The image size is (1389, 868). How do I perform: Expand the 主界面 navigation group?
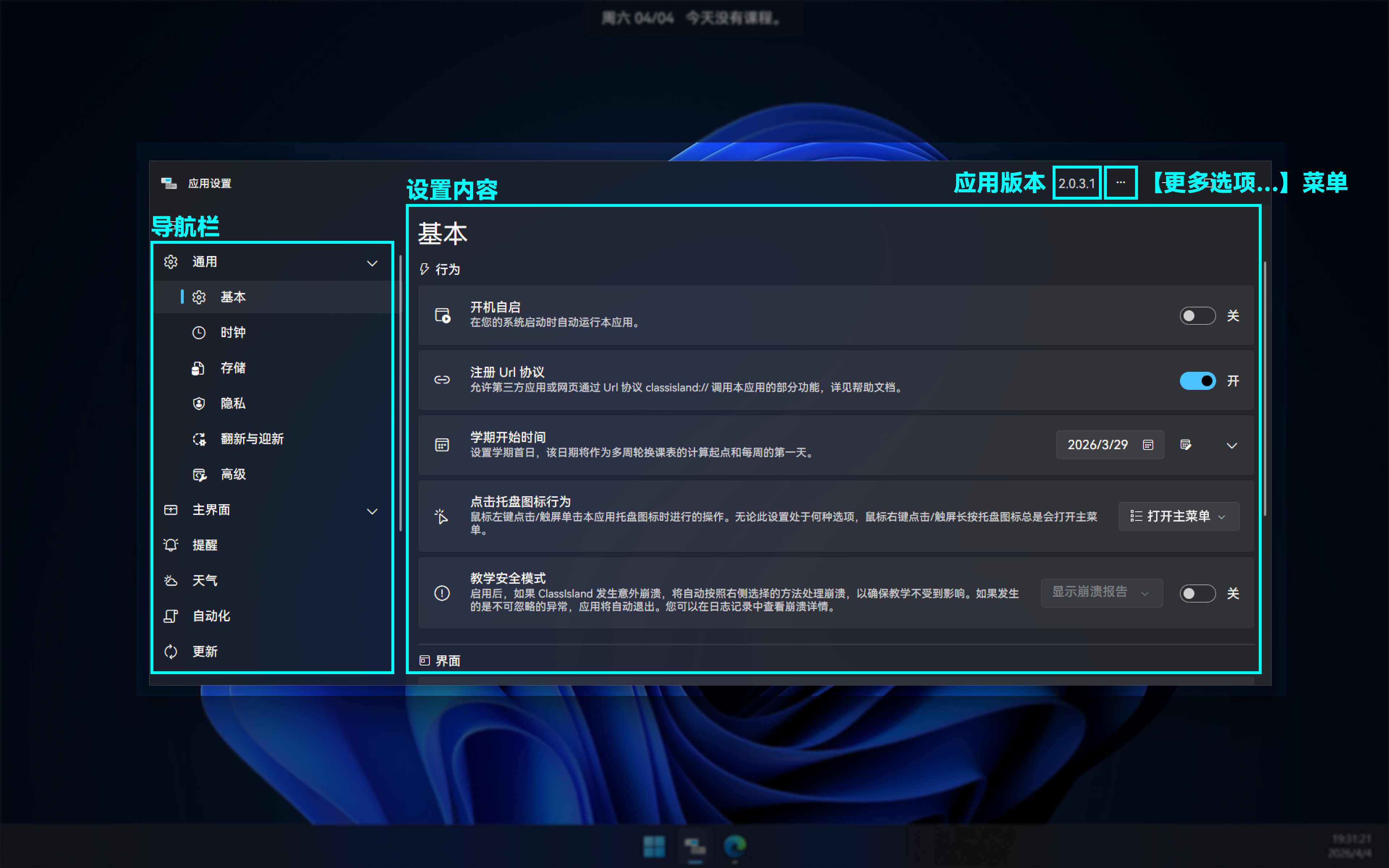[x=372, y=511]
